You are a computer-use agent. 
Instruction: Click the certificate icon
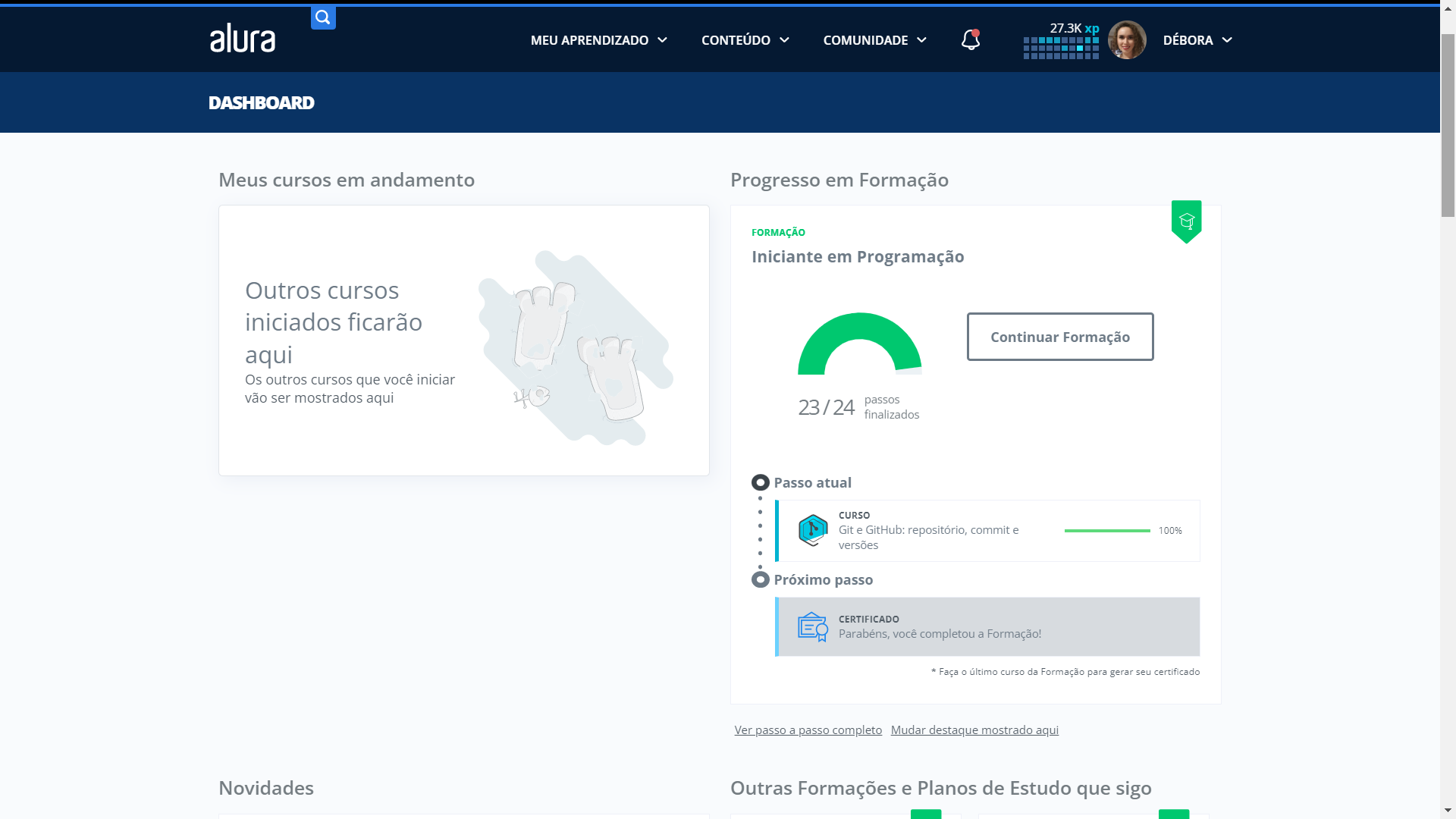tap(813, 627)
